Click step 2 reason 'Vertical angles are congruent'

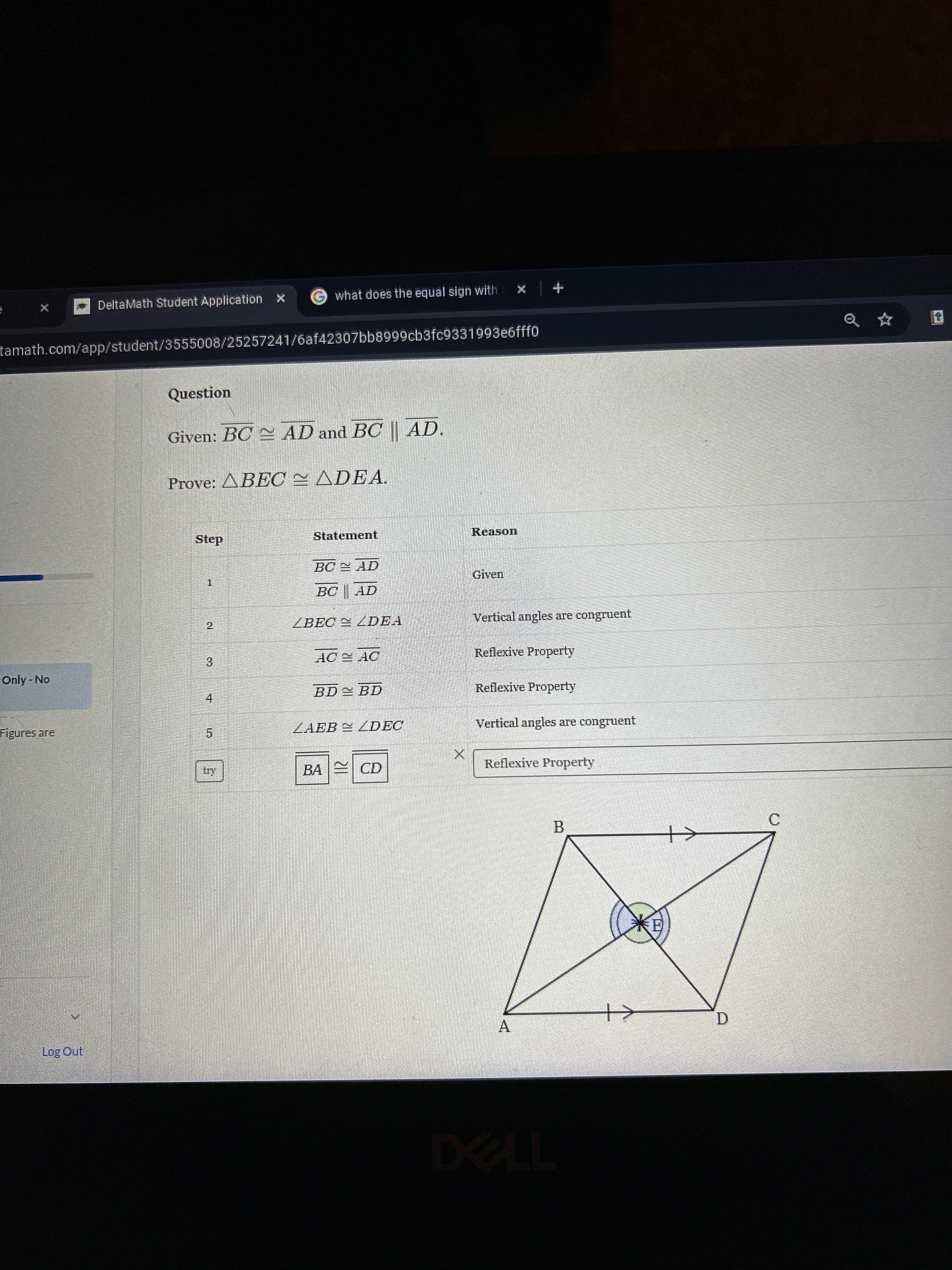tap(552, 615)
